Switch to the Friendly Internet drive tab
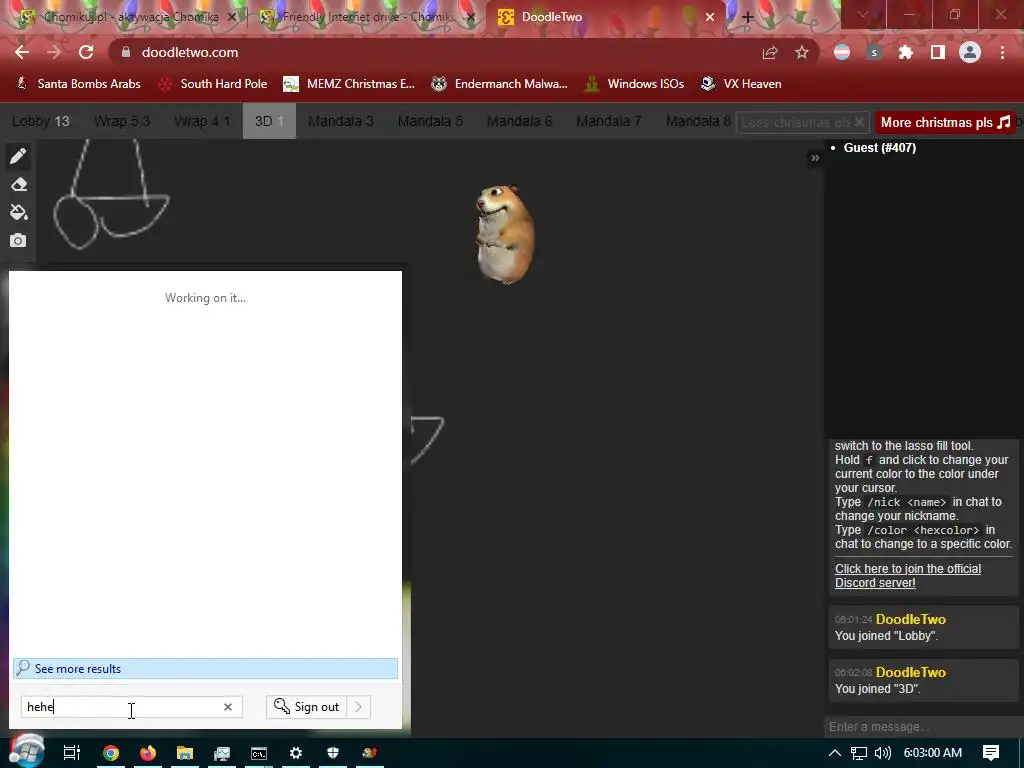This screenshot has width=1024, height=768. click(x=367, y=17)
